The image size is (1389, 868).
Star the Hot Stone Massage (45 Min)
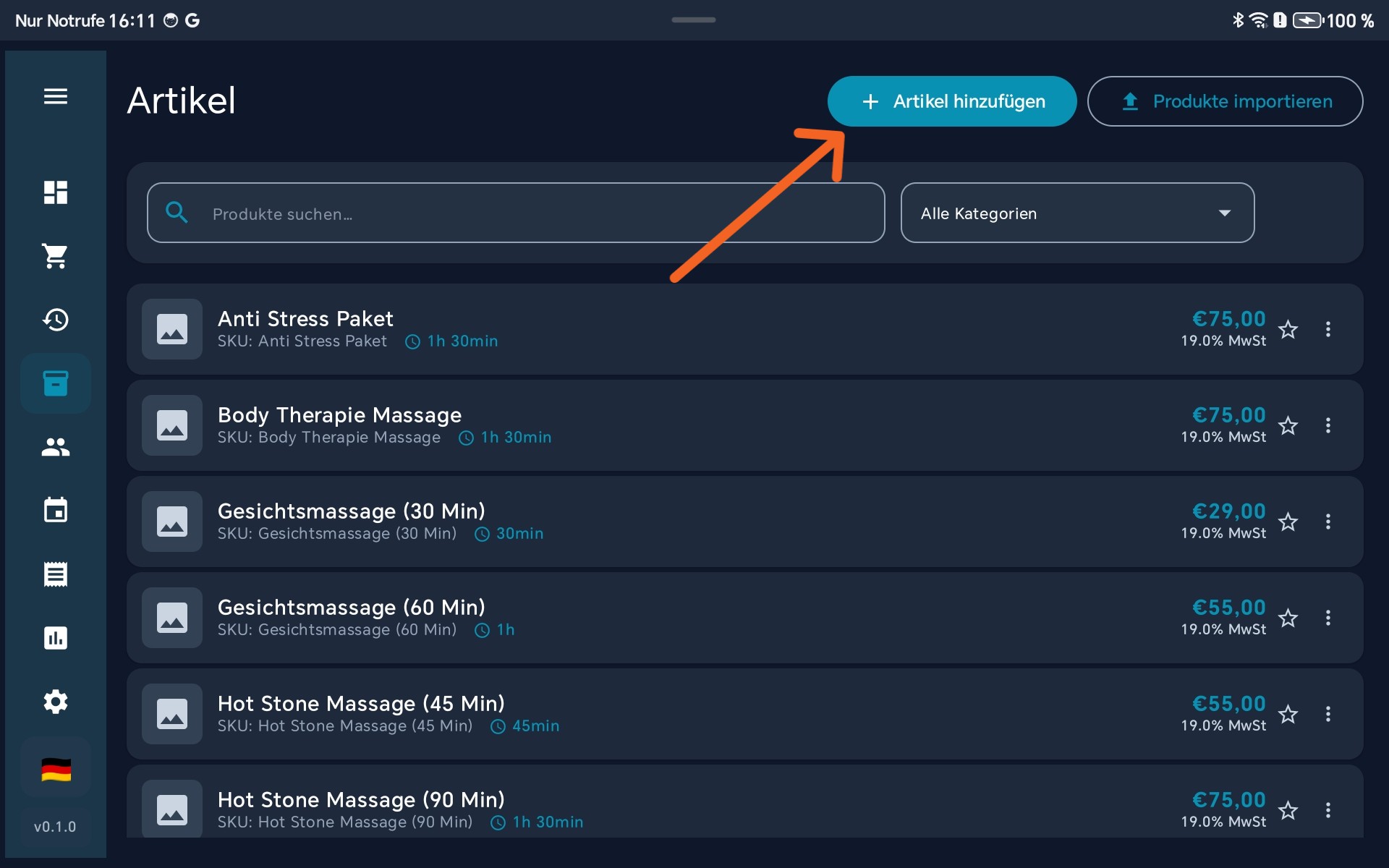1288,715
